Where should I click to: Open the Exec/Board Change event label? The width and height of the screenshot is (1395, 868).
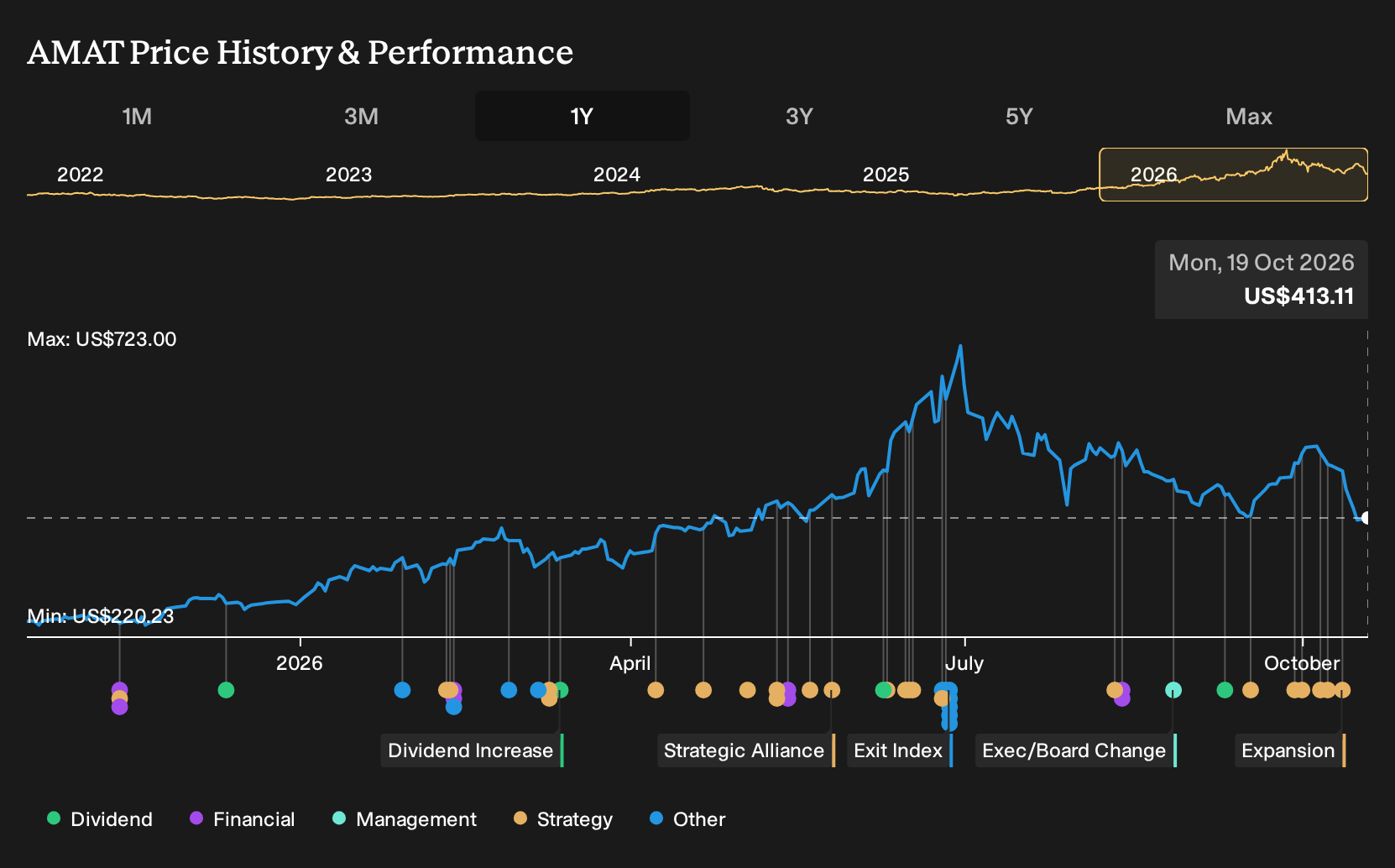1075,750
